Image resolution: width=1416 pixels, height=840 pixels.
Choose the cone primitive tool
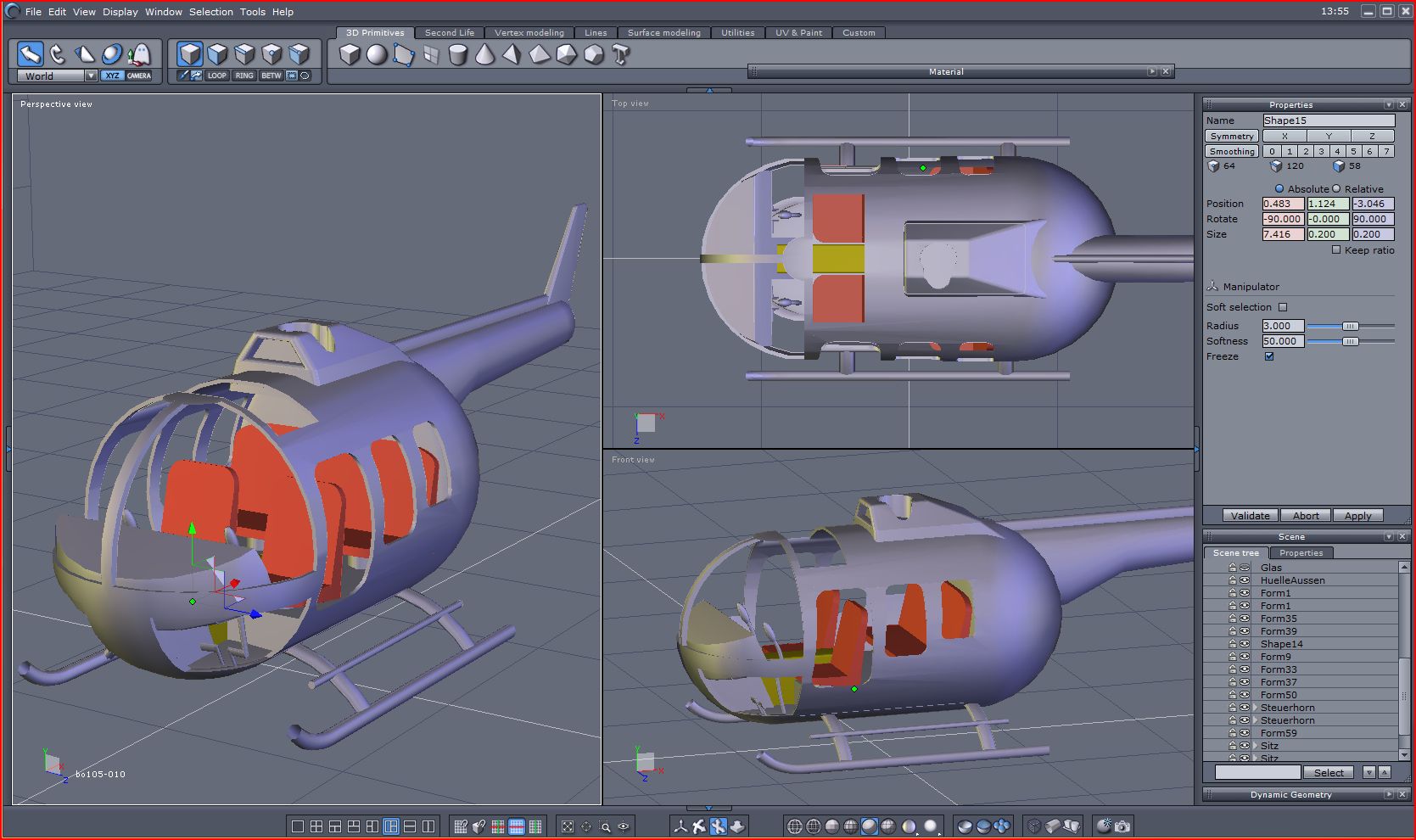click(484, 55)
